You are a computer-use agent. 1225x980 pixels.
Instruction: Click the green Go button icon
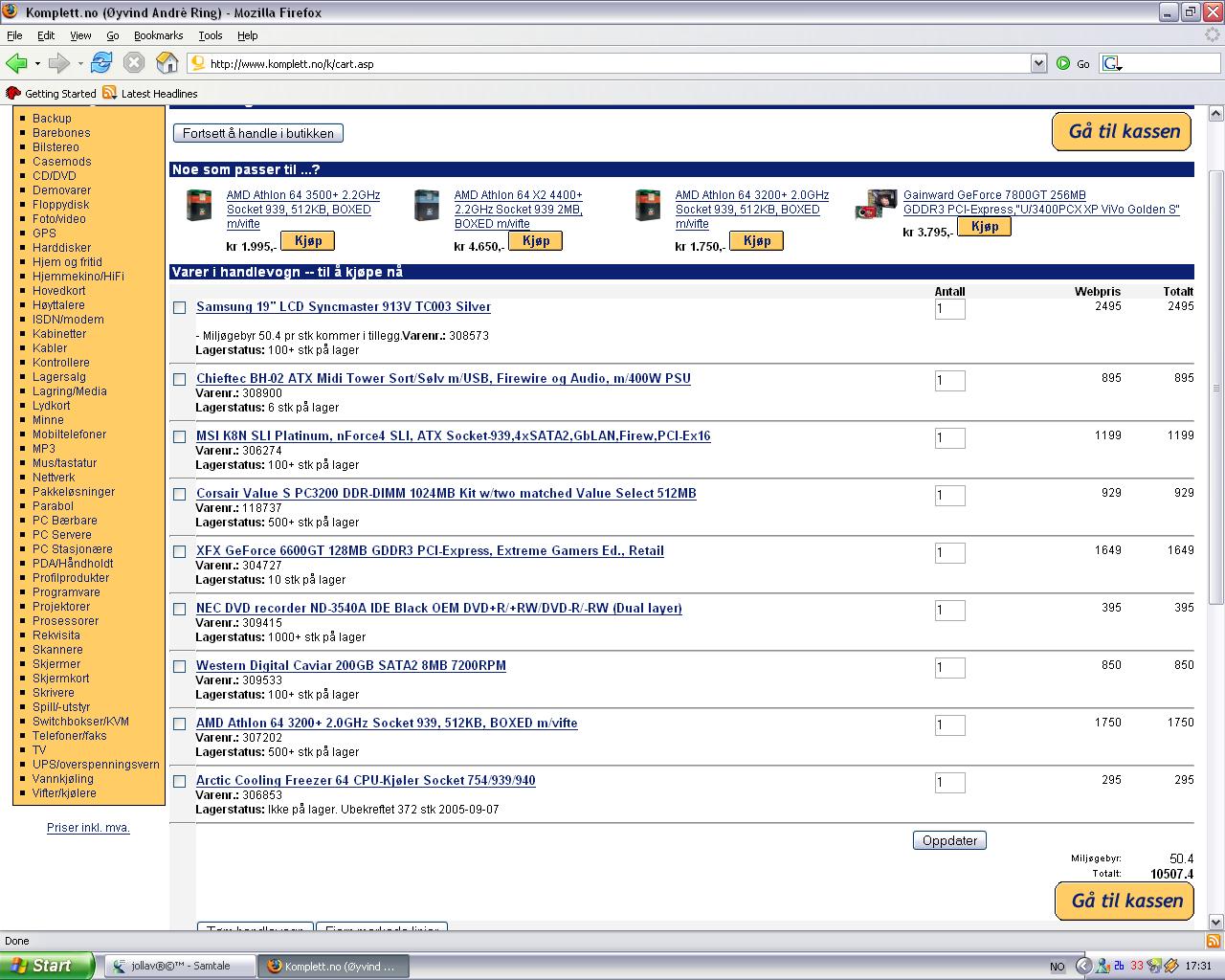coord(1063,63)
